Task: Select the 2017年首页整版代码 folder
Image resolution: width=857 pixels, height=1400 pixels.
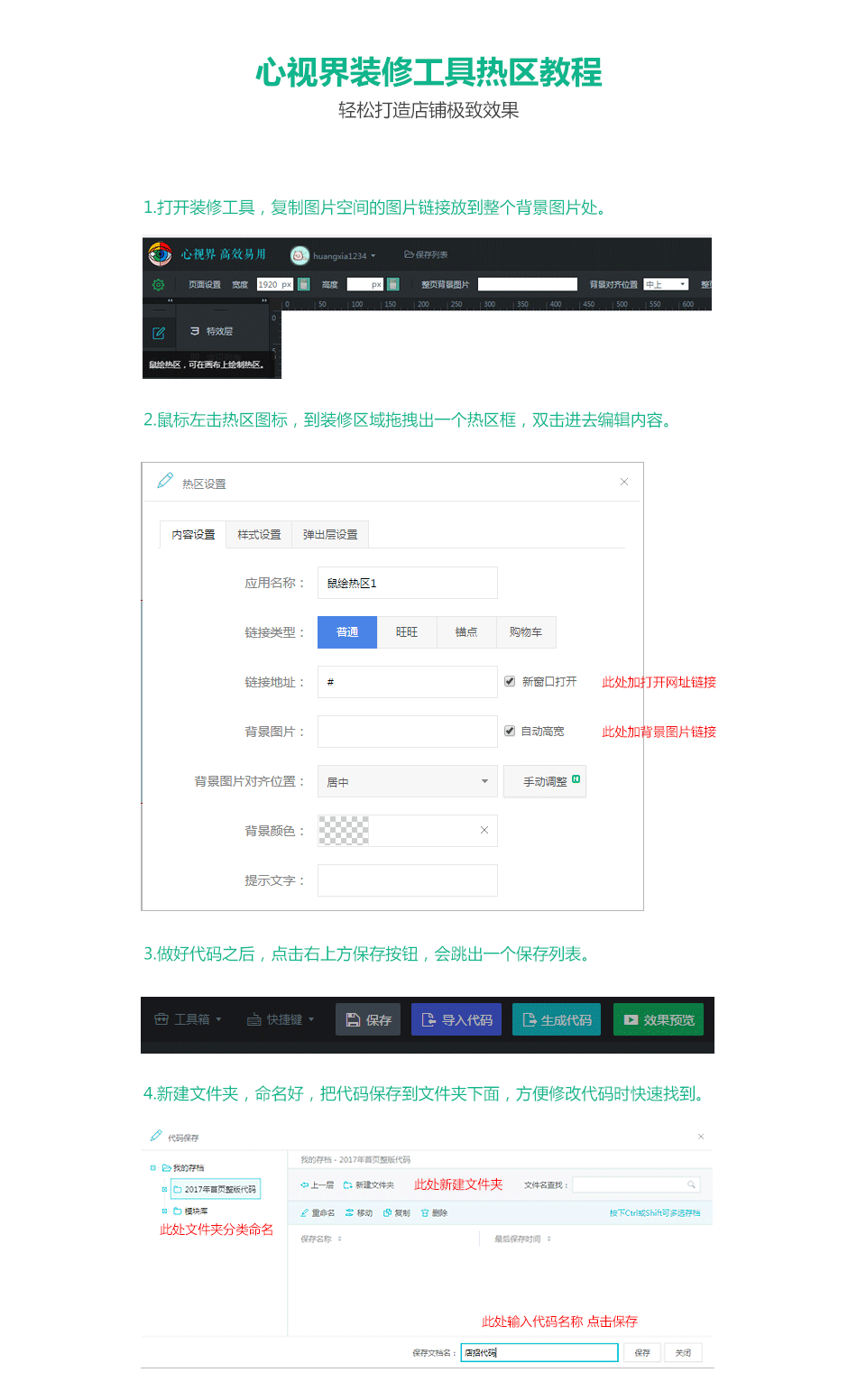Action: coord(216,1189)
